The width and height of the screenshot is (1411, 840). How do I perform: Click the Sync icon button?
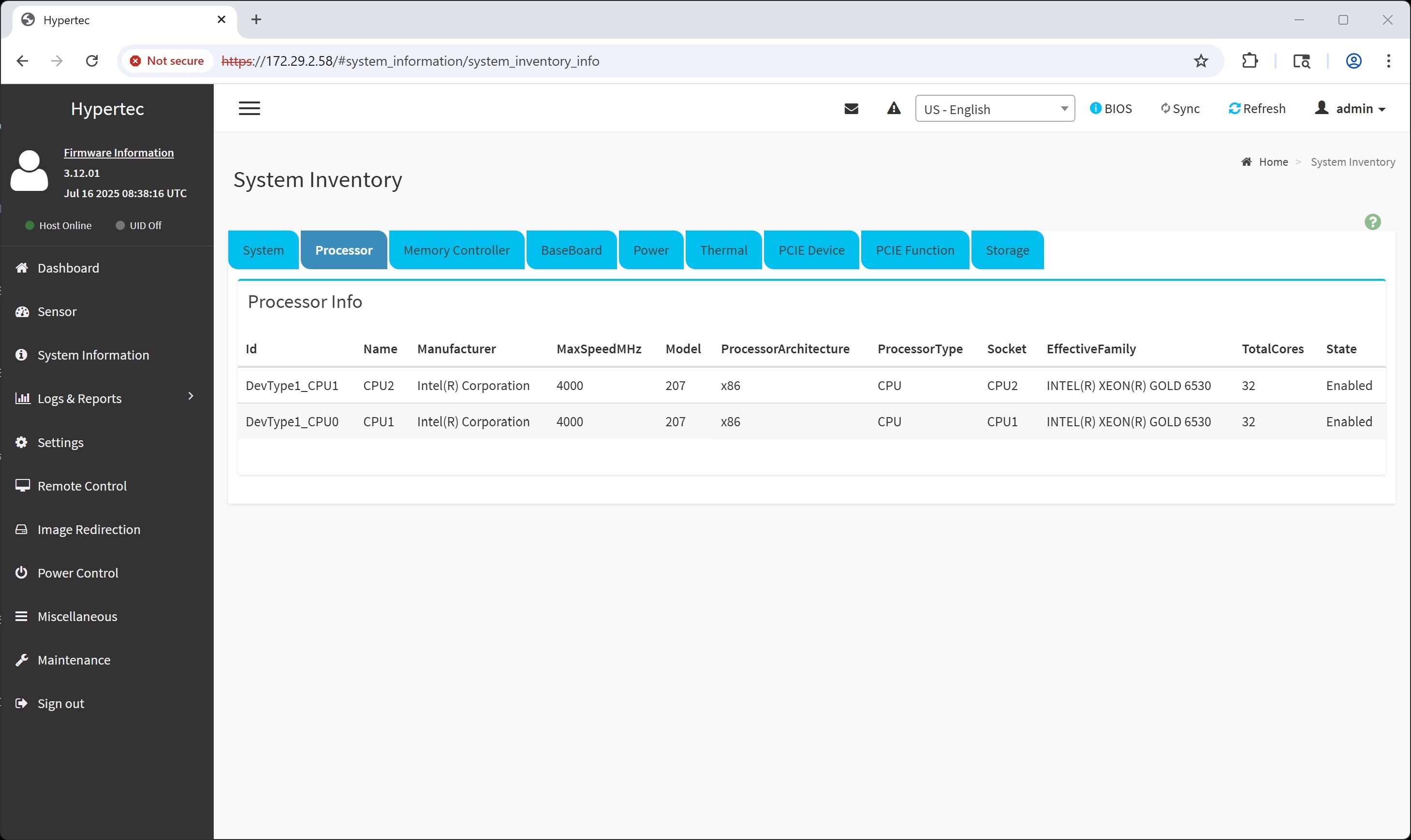point(1165,108)
